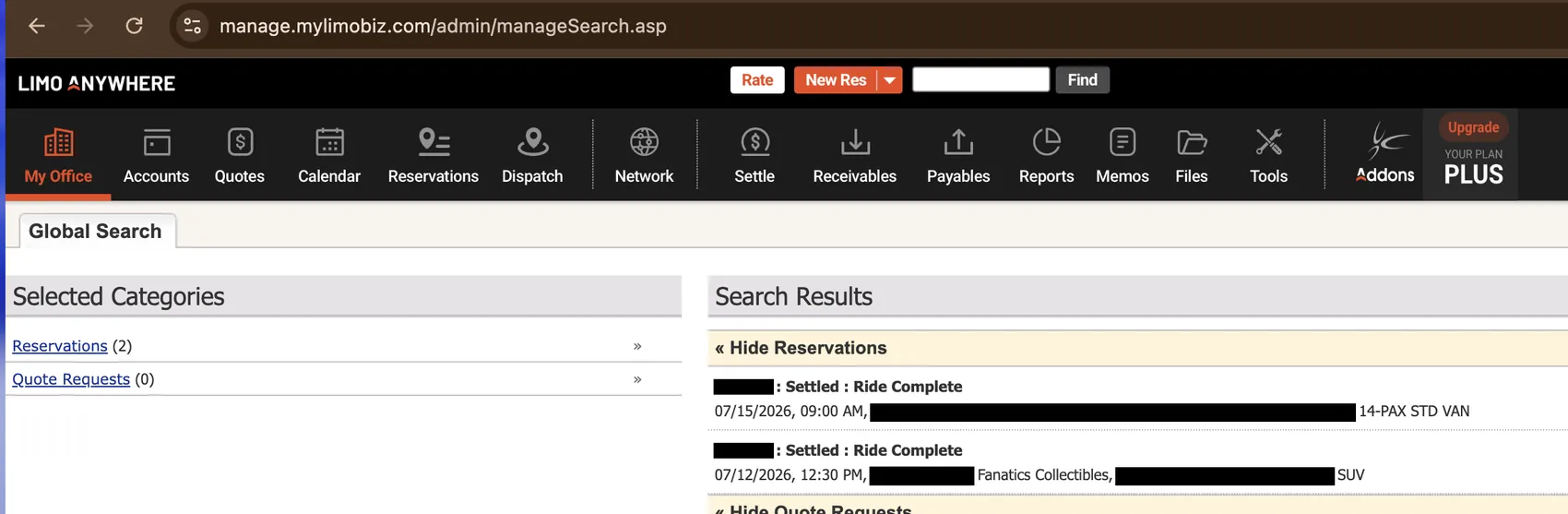Collapse results via Hide Reservations

coord(801,348)
